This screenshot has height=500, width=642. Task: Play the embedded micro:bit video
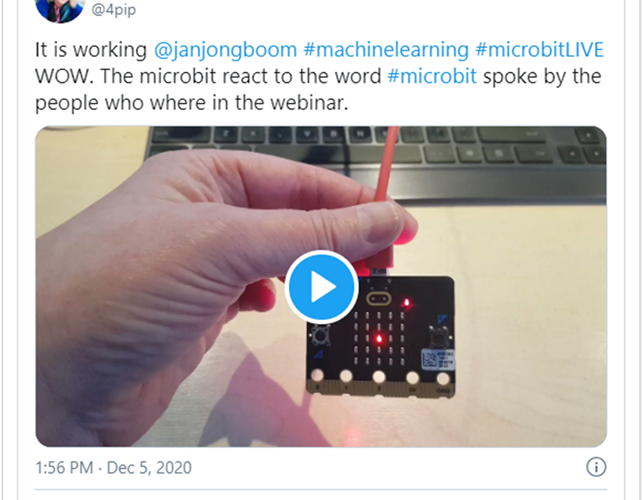[x=321, y=287]
